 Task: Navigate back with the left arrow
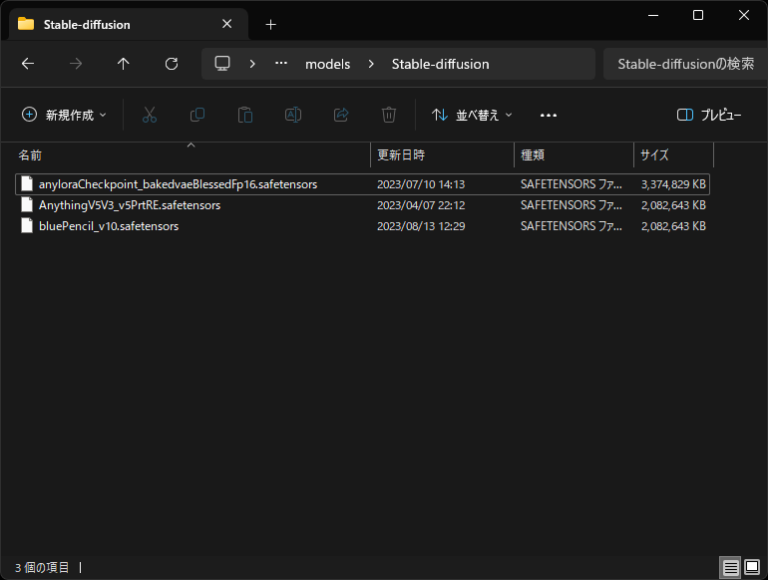(28, 64)
